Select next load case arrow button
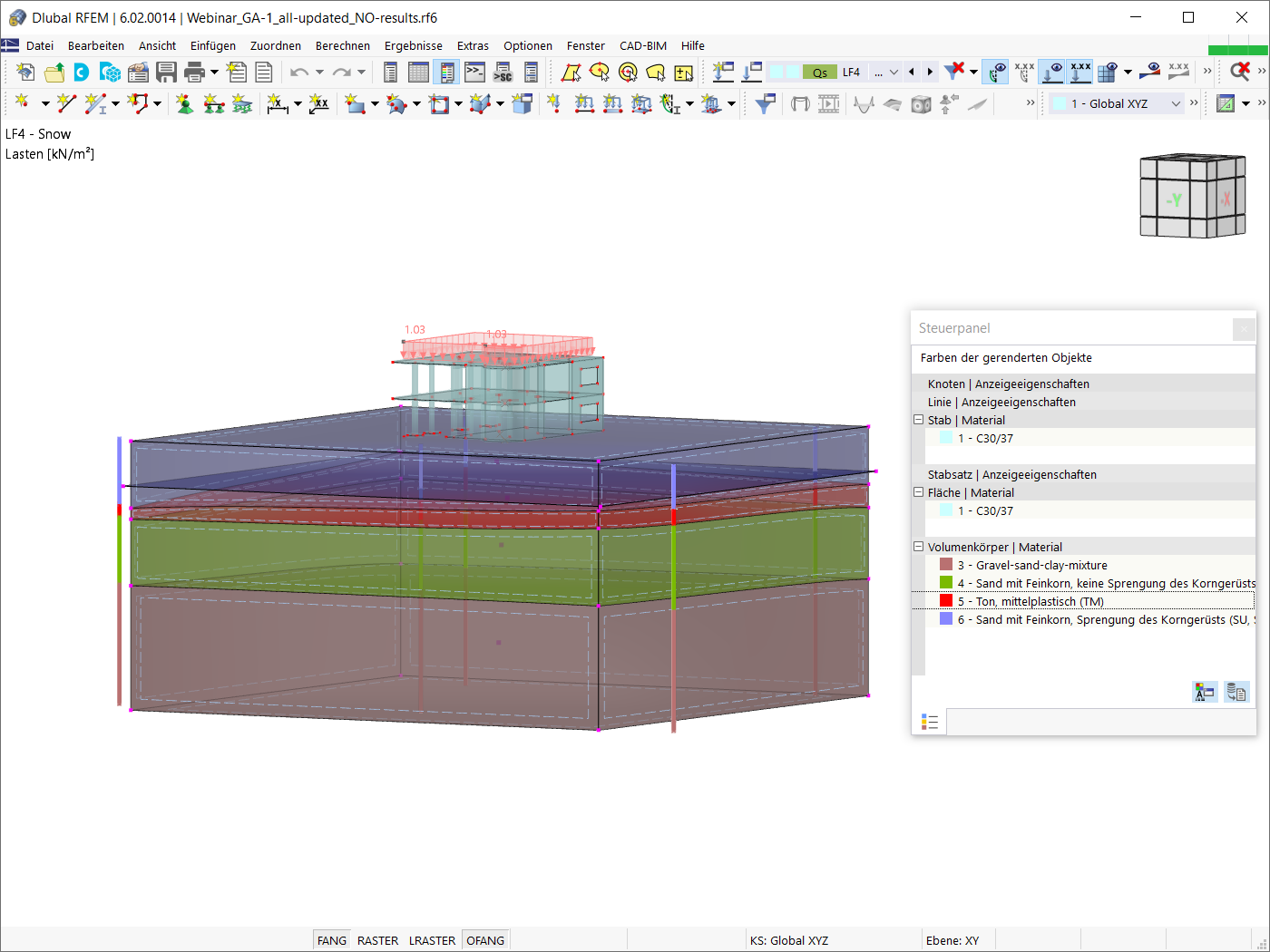This screenshot has height=952, width=1270. (x=930, y=73)
